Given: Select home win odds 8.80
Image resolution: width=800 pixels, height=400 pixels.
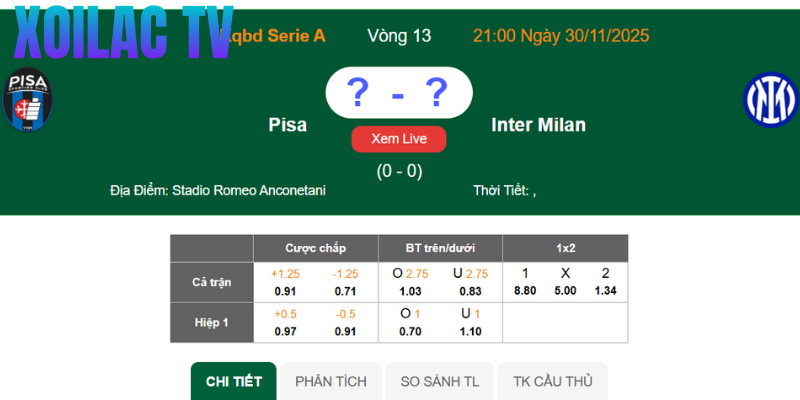Looking at the screenshot, I should (525, 291).
